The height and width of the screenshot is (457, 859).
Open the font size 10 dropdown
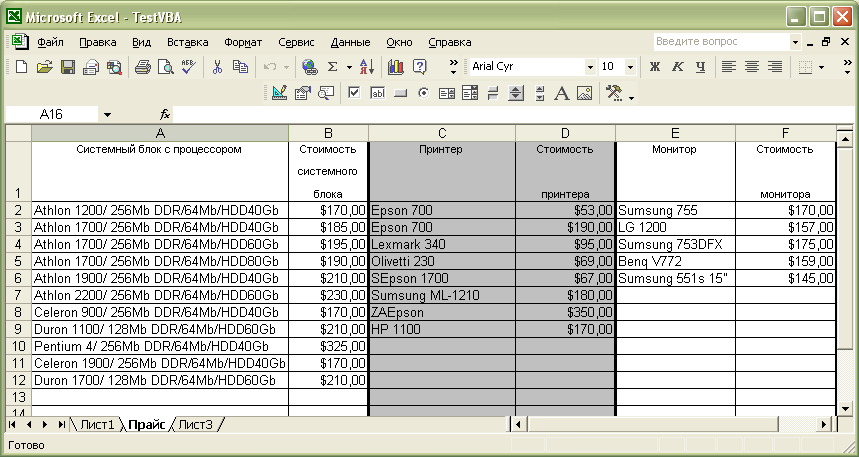631,67
